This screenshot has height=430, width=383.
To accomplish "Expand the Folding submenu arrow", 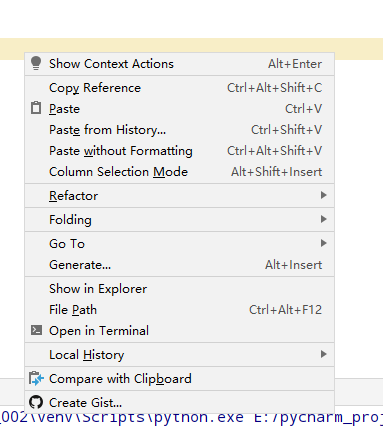I will [x=323, y=219].
